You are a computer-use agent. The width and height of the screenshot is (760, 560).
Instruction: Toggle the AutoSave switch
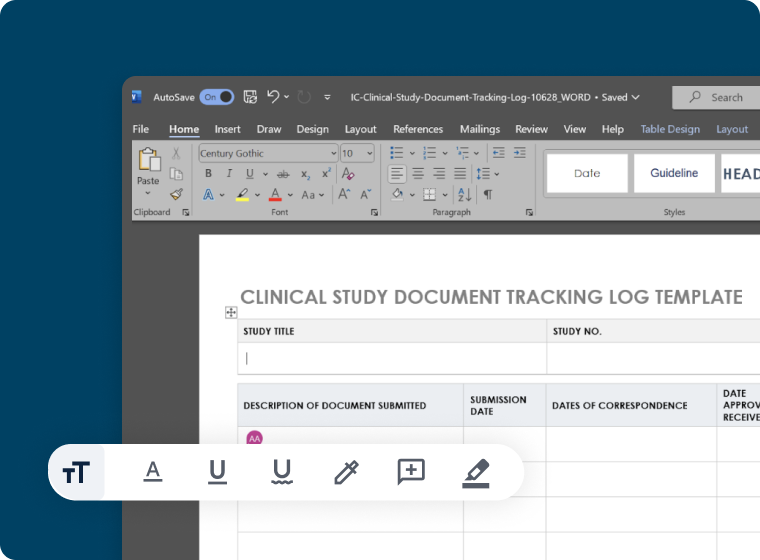click(x=216, y=97)
